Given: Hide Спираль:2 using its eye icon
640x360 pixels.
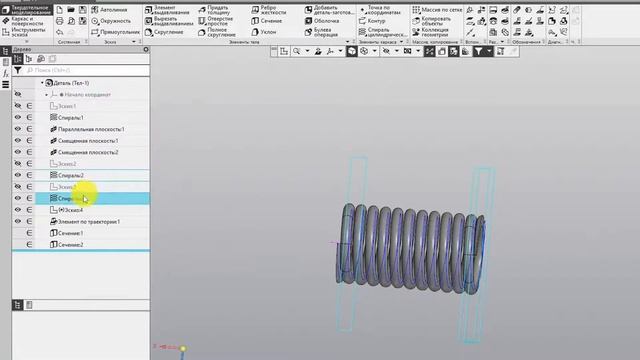Looking at the screenshot, I should [x=18, y=175].
